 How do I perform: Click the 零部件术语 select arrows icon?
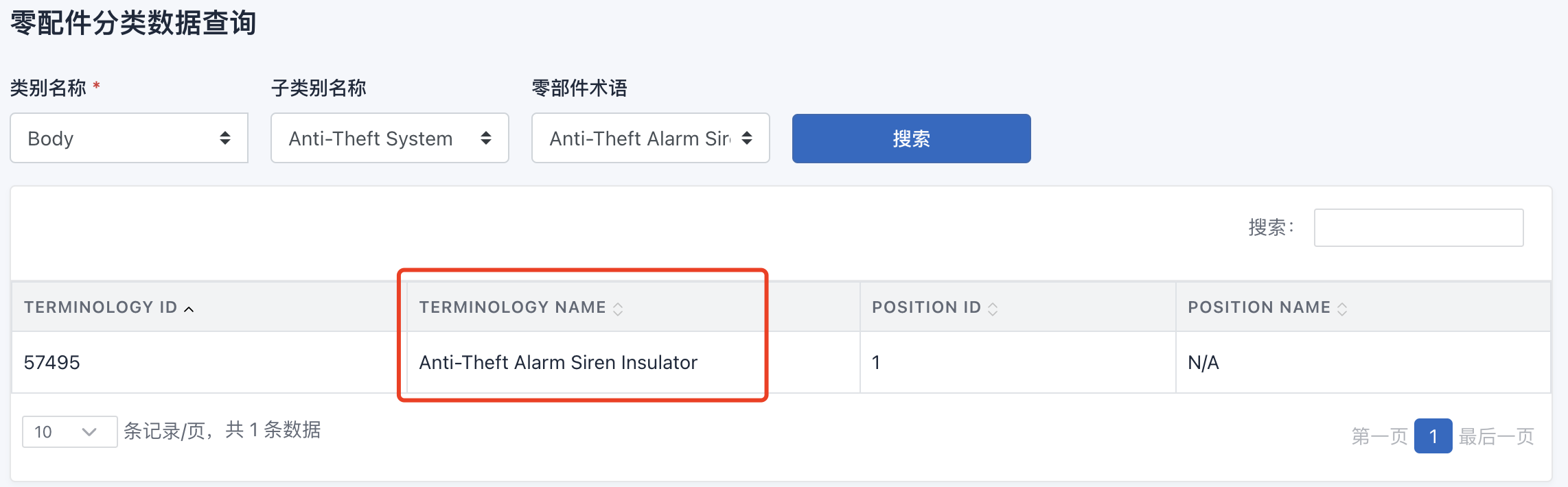747,138
